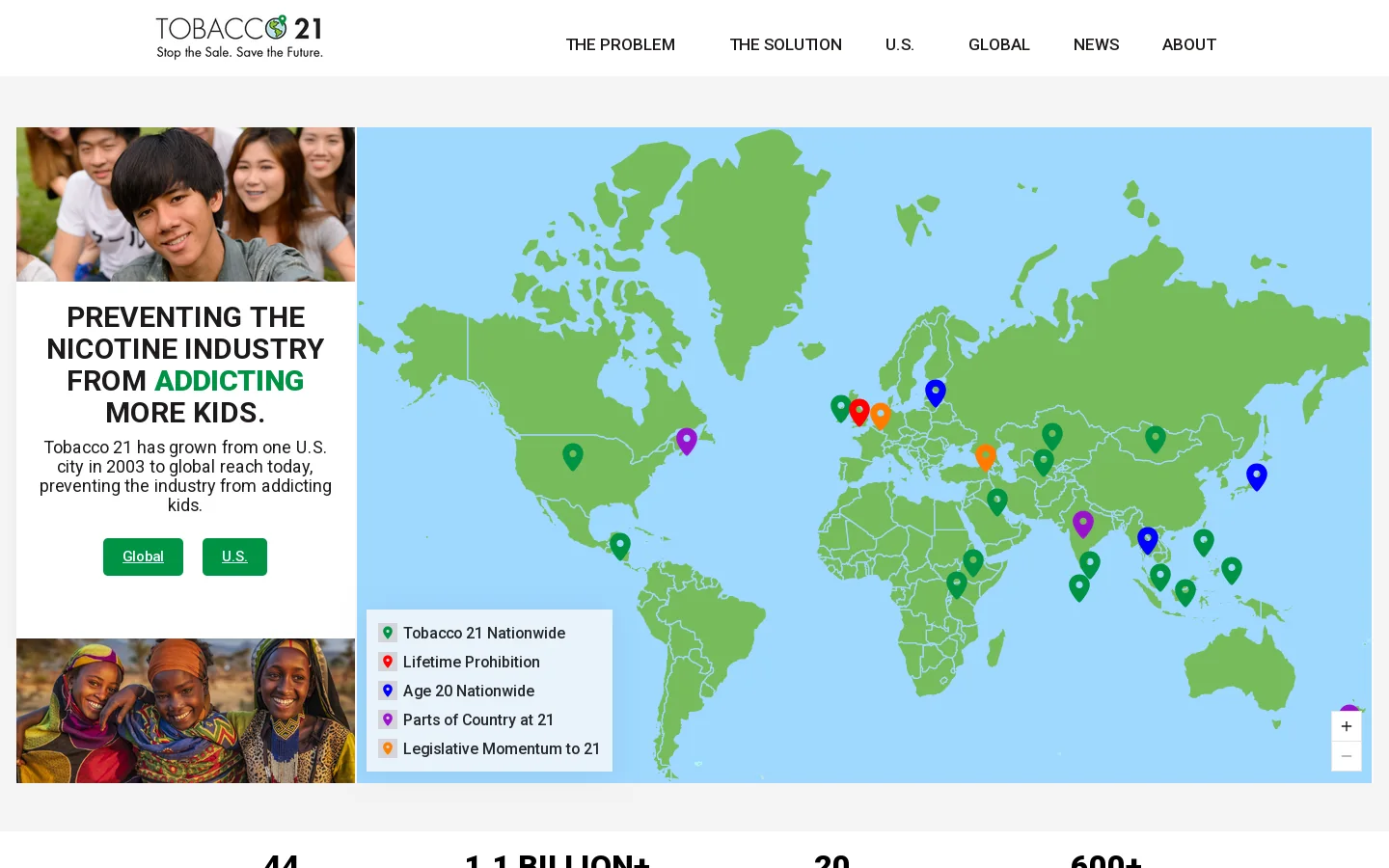Click the green pin in the Pacific east of the Philippines
The image size is (1389, 868).
(x=1232, y=570)
